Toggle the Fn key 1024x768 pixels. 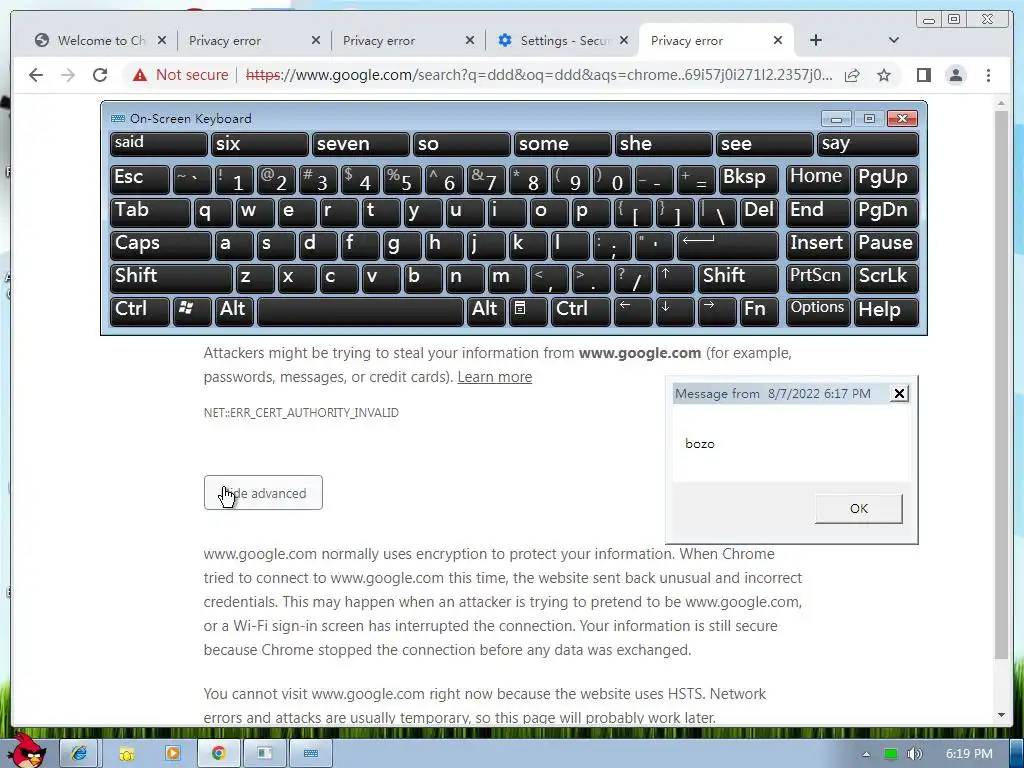(760, 311)
